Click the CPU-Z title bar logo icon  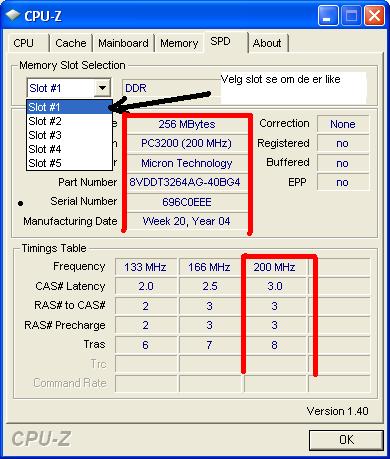click(x=12, y=15)
